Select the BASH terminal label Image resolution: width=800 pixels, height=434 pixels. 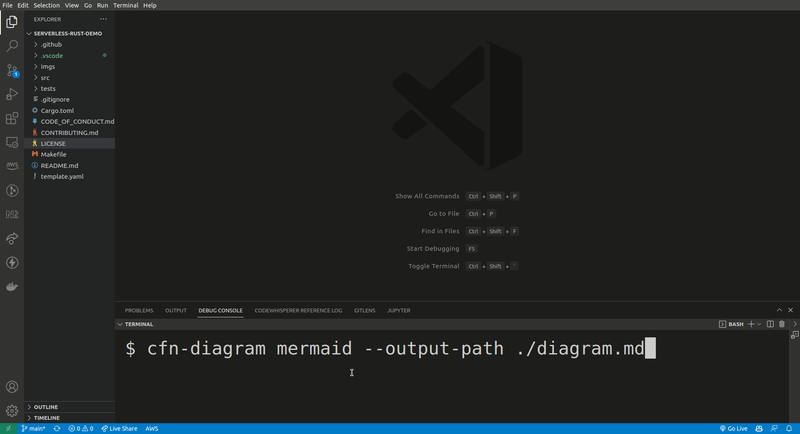(731, 324)
